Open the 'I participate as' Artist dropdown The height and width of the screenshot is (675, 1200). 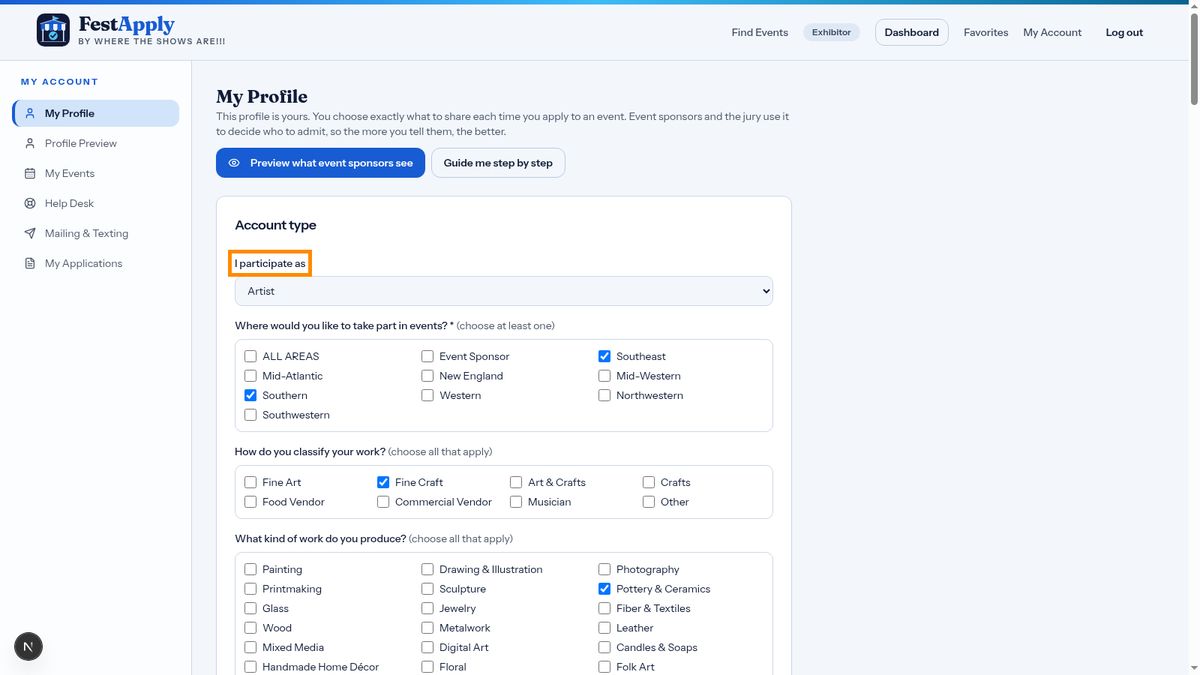[x=504, y=291]
